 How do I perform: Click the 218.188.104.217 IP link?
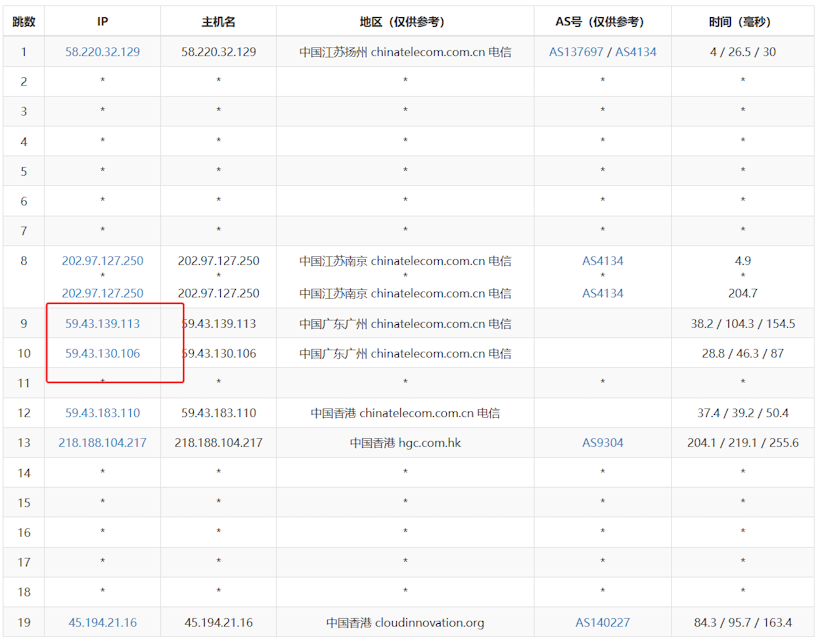point(101,442)
